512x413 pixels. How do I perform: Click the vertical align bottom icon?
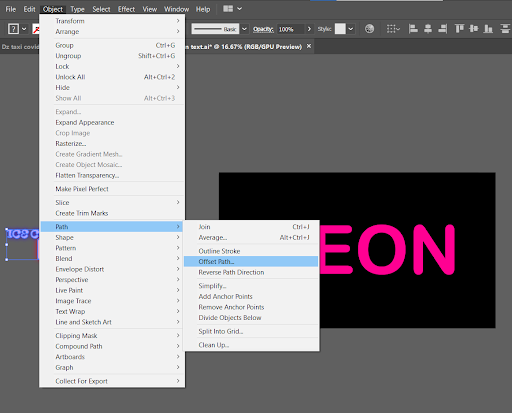click(488, 29)
